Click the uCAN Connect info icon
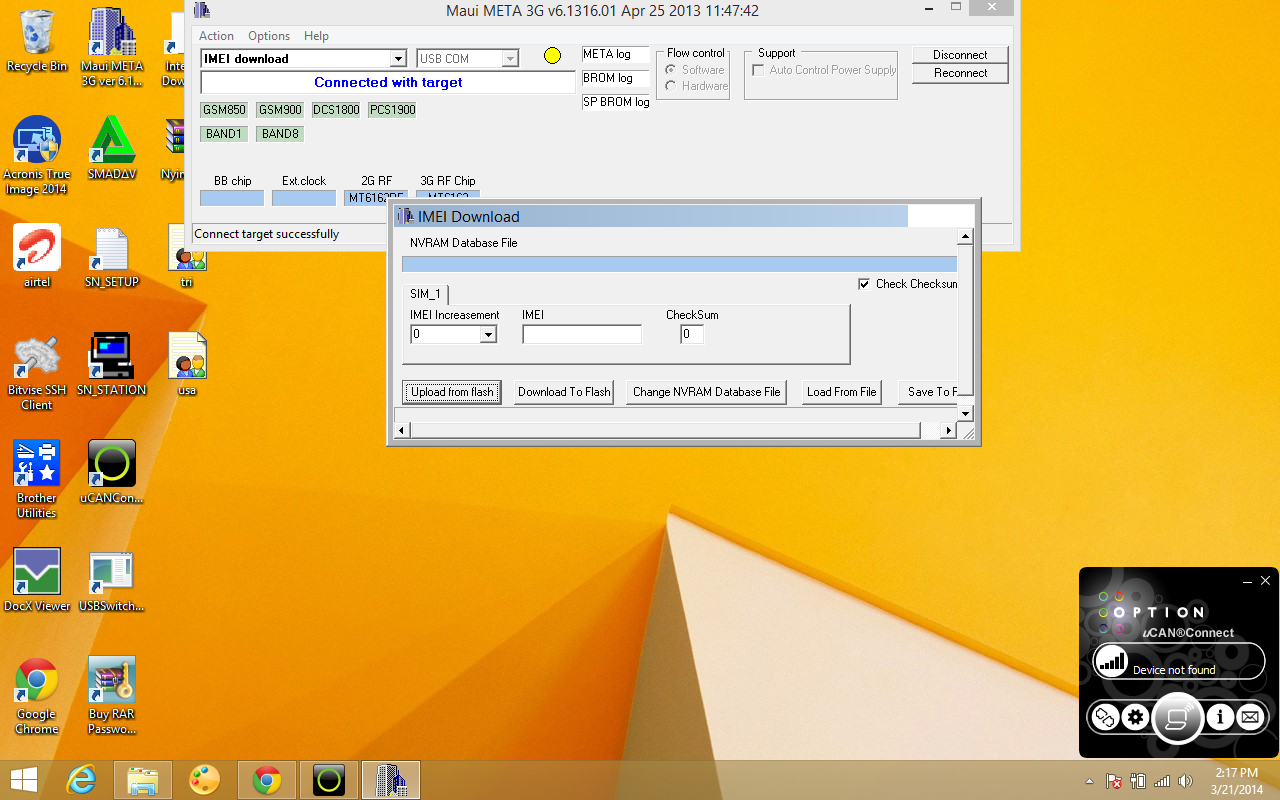The image size is (1280, 800). [1220, 717]
